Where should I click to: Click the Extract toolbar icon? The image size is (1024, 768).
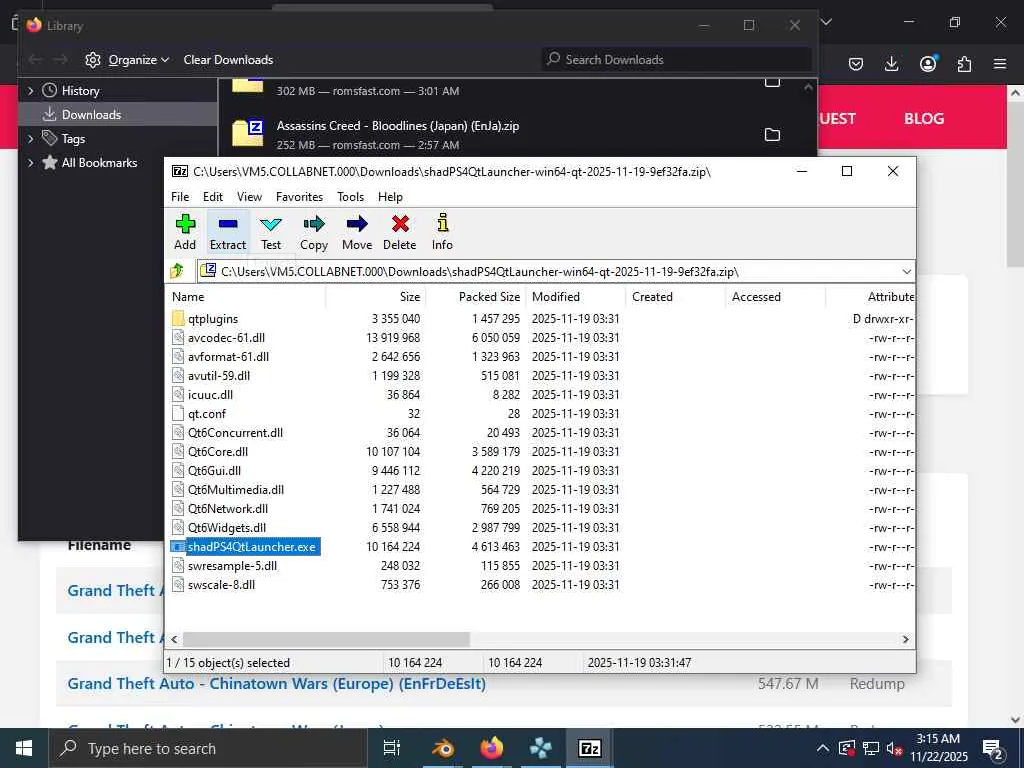coord(228,232)
